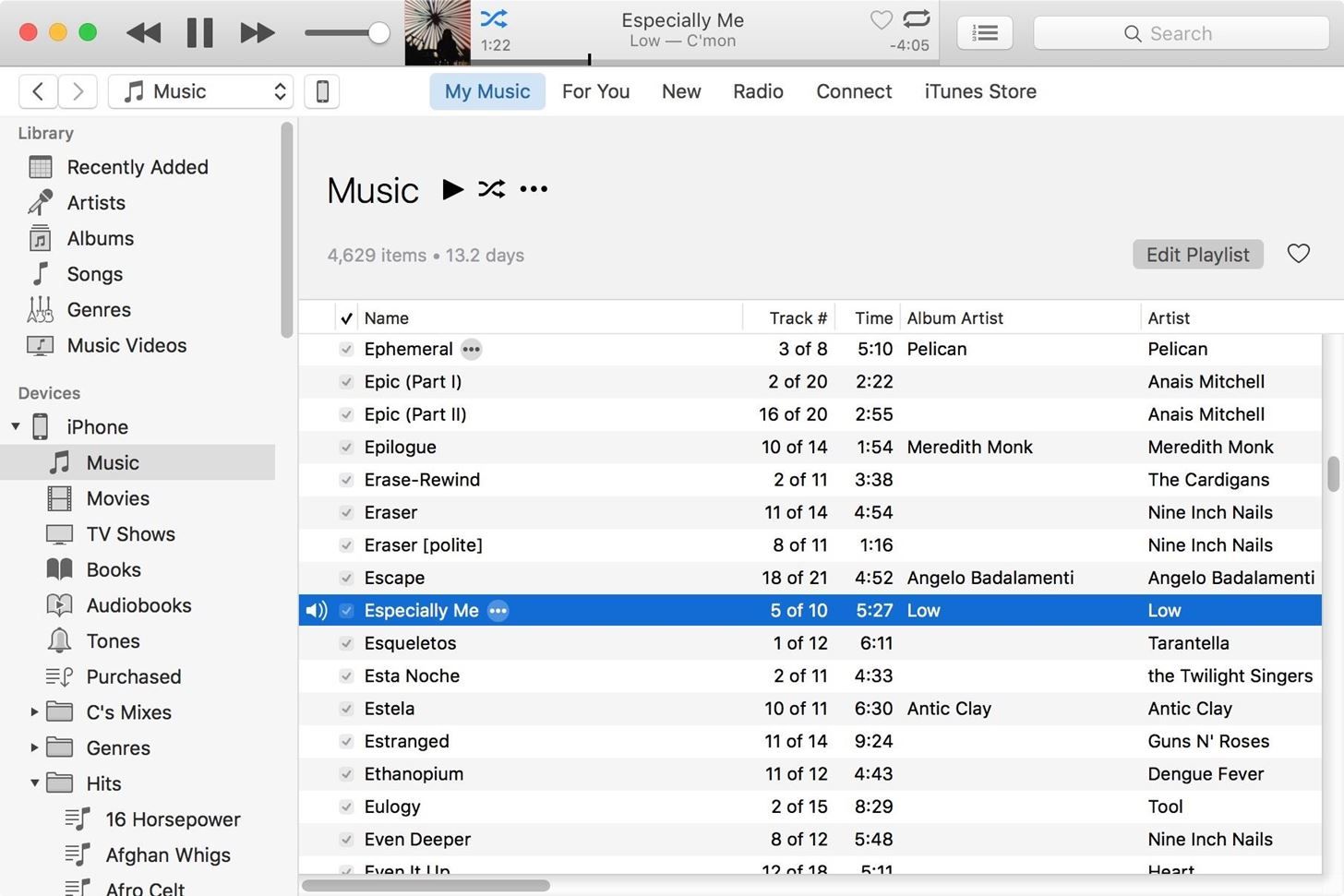
Task: Open more options ellipsis beside Music title
Action: pyautogui.click(x=534, y=189)
